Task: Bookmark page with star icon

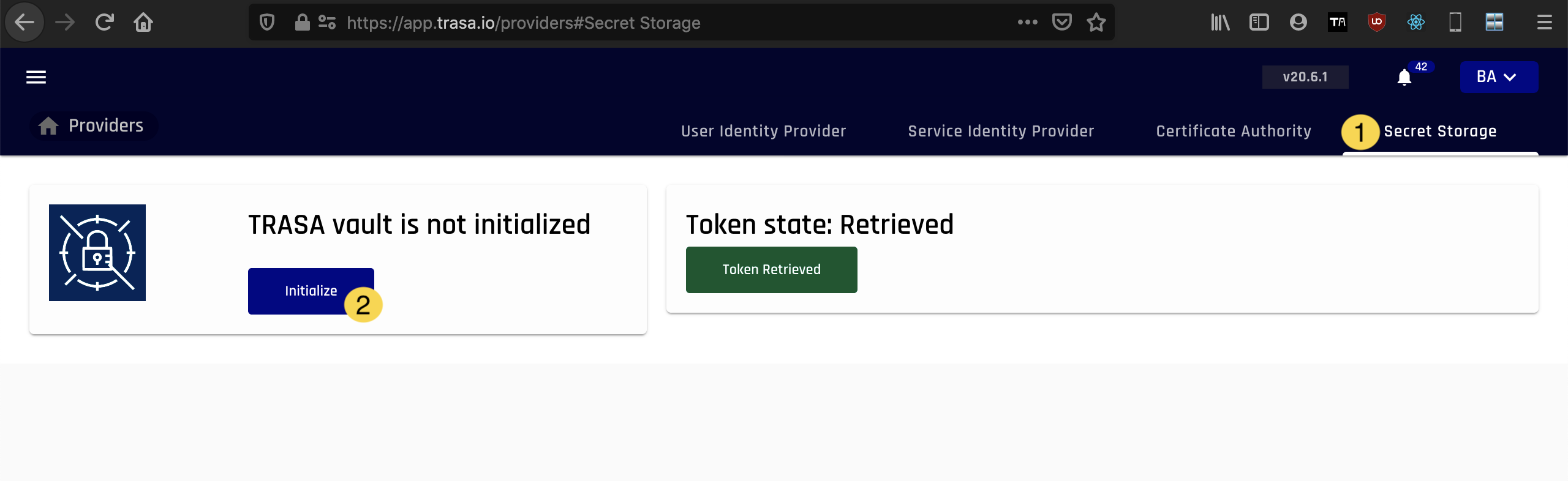Action: [1096, 23]
